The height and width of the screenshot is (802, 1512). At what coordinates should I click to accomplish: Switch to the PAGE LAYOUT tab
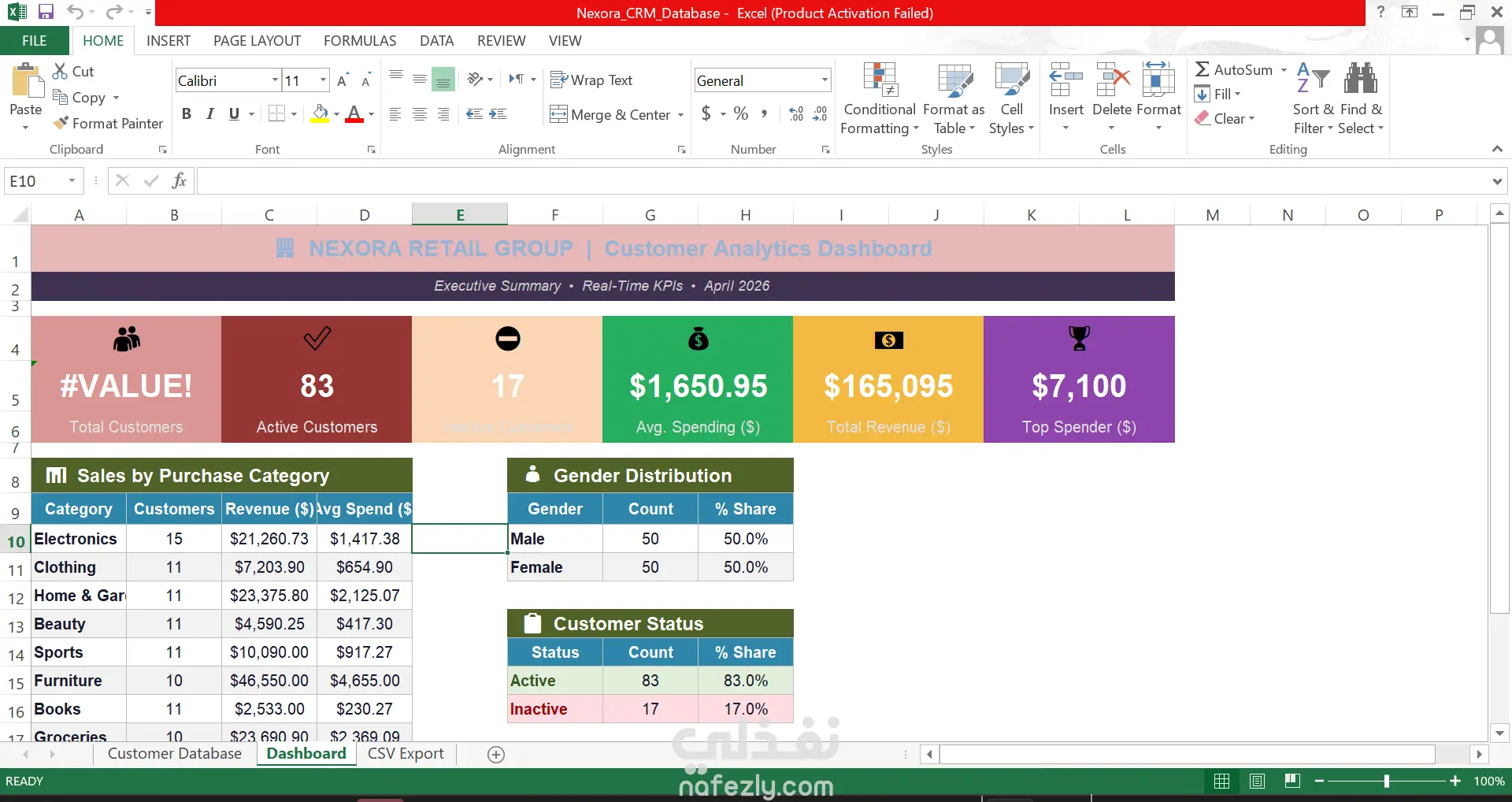tap(257, 40)
